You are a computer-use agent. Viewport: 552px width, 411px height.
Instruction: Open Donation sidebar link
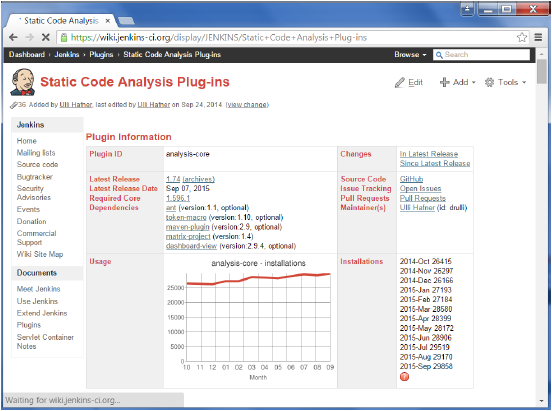31,222
